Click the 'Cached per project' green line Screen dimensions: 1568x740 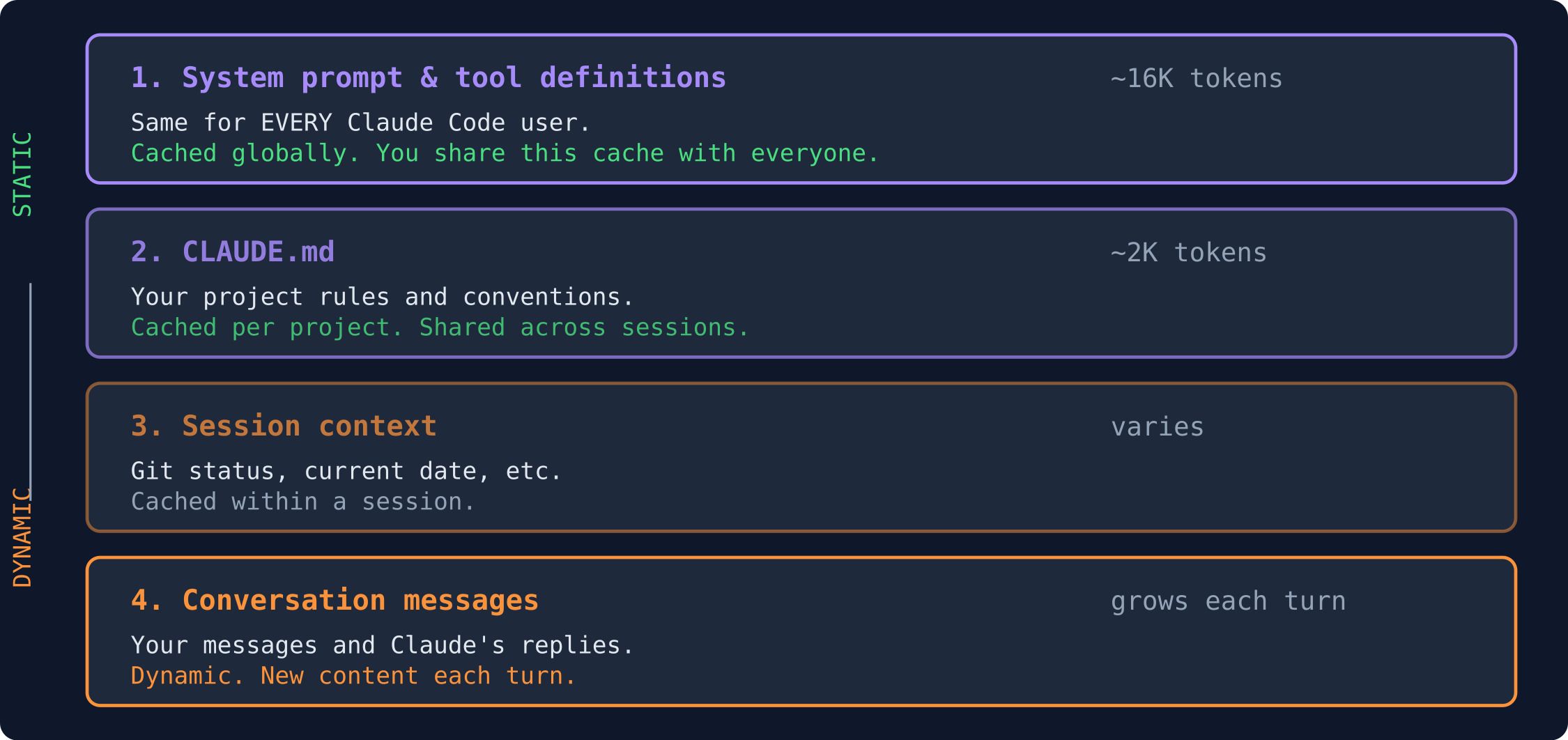(x=439, y=327)
